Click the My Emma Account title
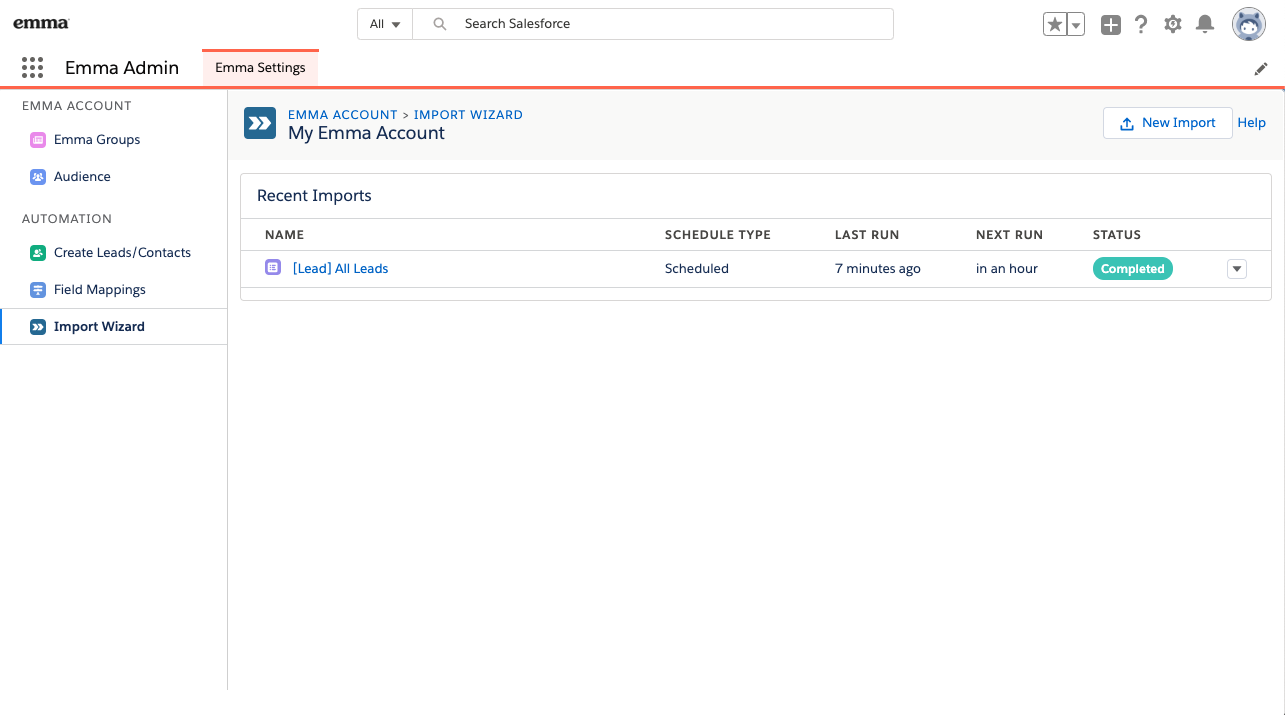Screen dimensions: 1285x715 click(366, 133)
